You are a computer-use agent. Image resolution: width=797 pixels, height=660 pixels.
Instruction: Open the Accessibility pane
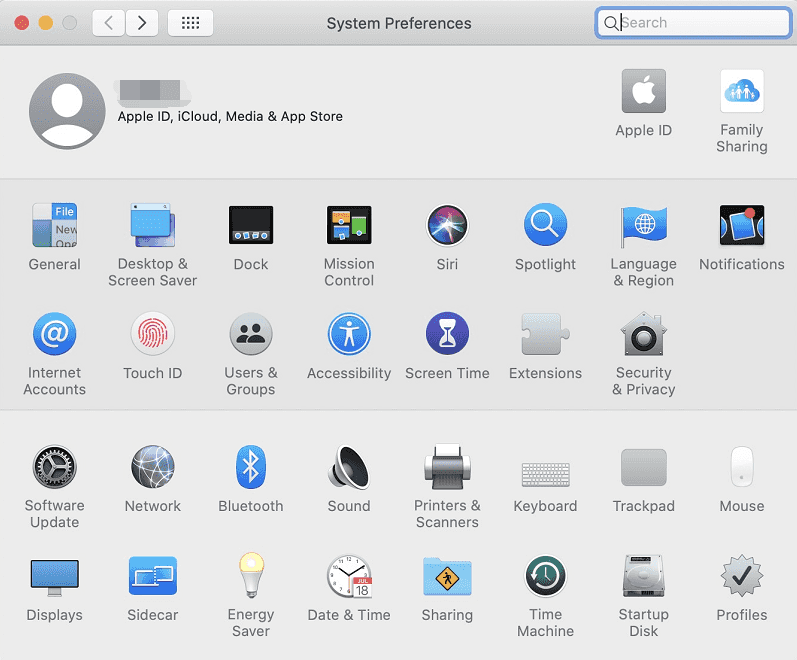348,335
